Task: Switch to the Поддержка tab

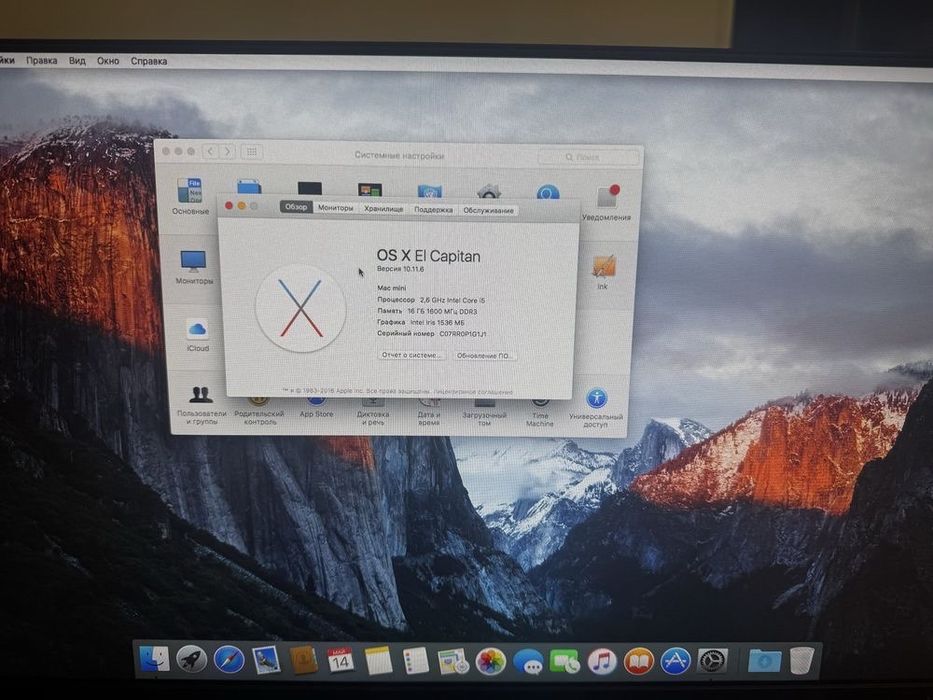Action: coord(433,210)
